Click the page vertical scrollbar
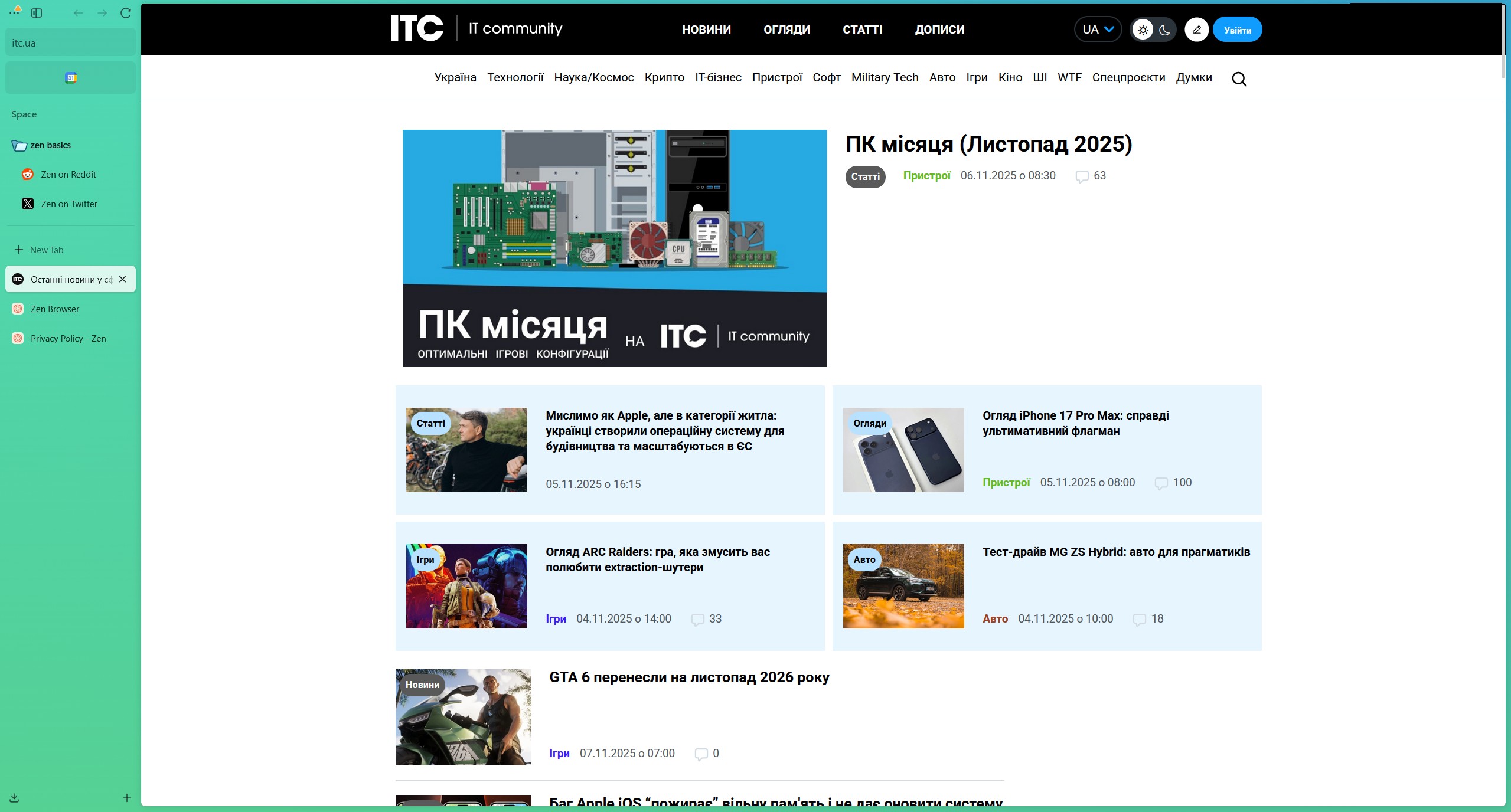 1505,41
